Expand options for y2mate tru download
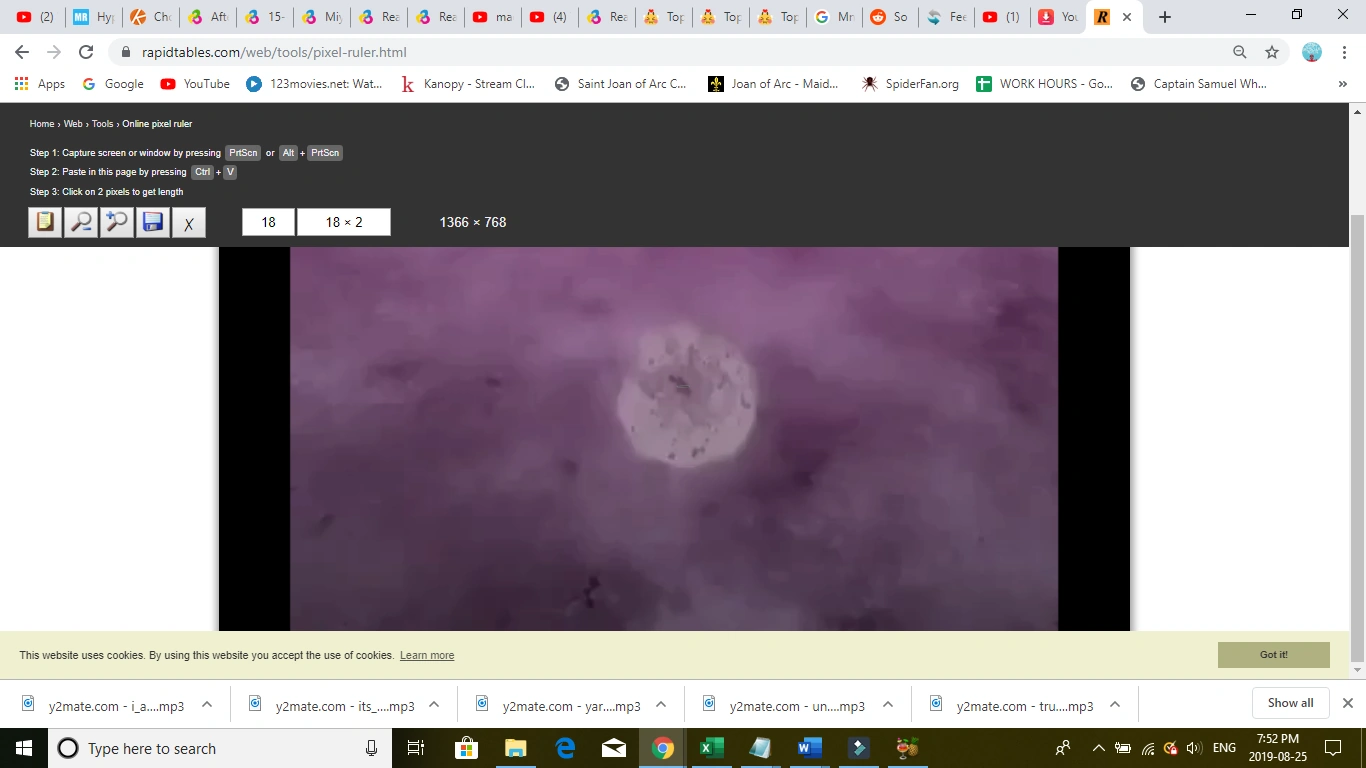 click(x=1115, y=704)
